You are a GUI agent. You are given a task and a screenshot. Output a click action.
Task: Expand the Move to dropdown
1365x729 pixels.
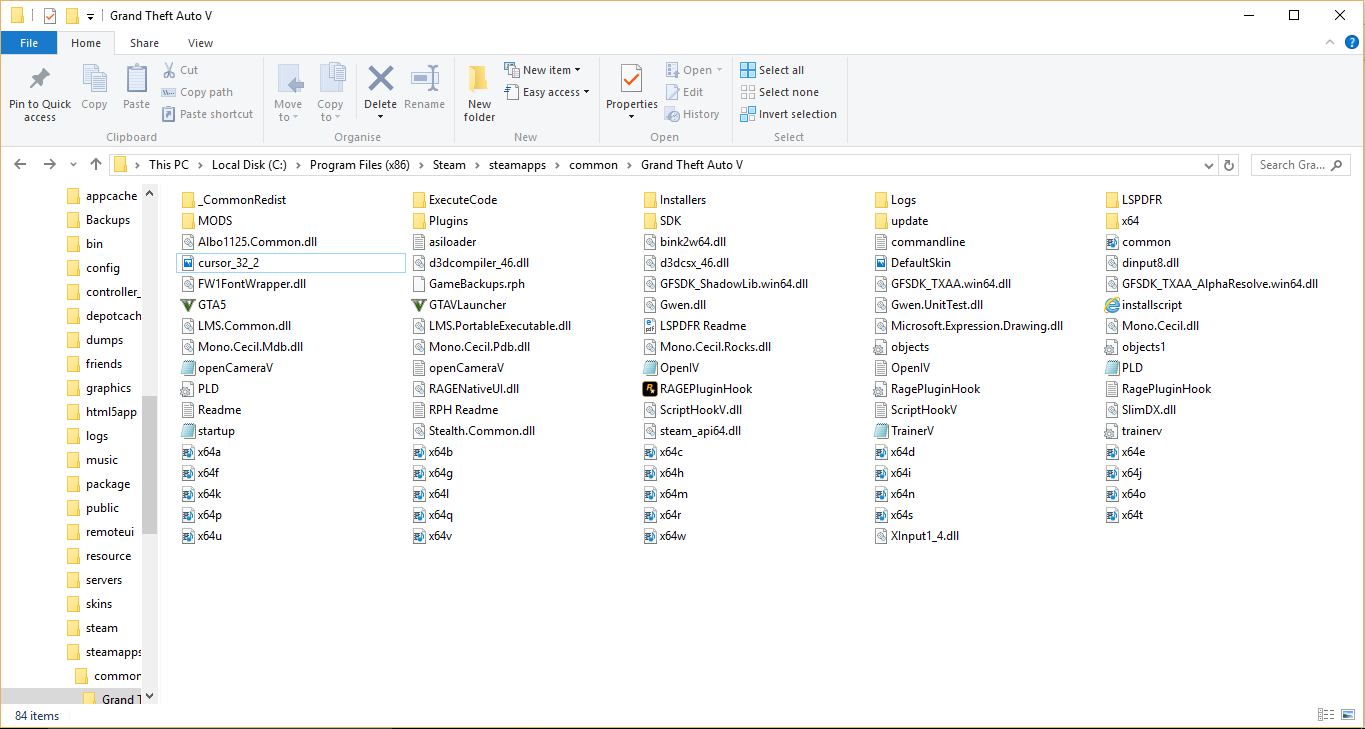[x=289, y=117]
